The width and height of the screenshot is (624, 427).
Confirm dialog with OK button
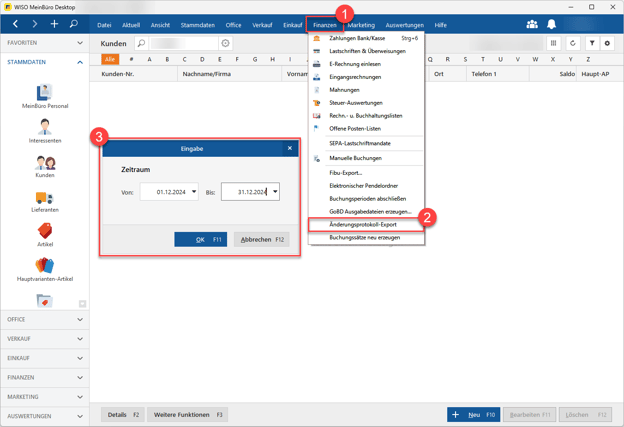click(x=200, y=240)
